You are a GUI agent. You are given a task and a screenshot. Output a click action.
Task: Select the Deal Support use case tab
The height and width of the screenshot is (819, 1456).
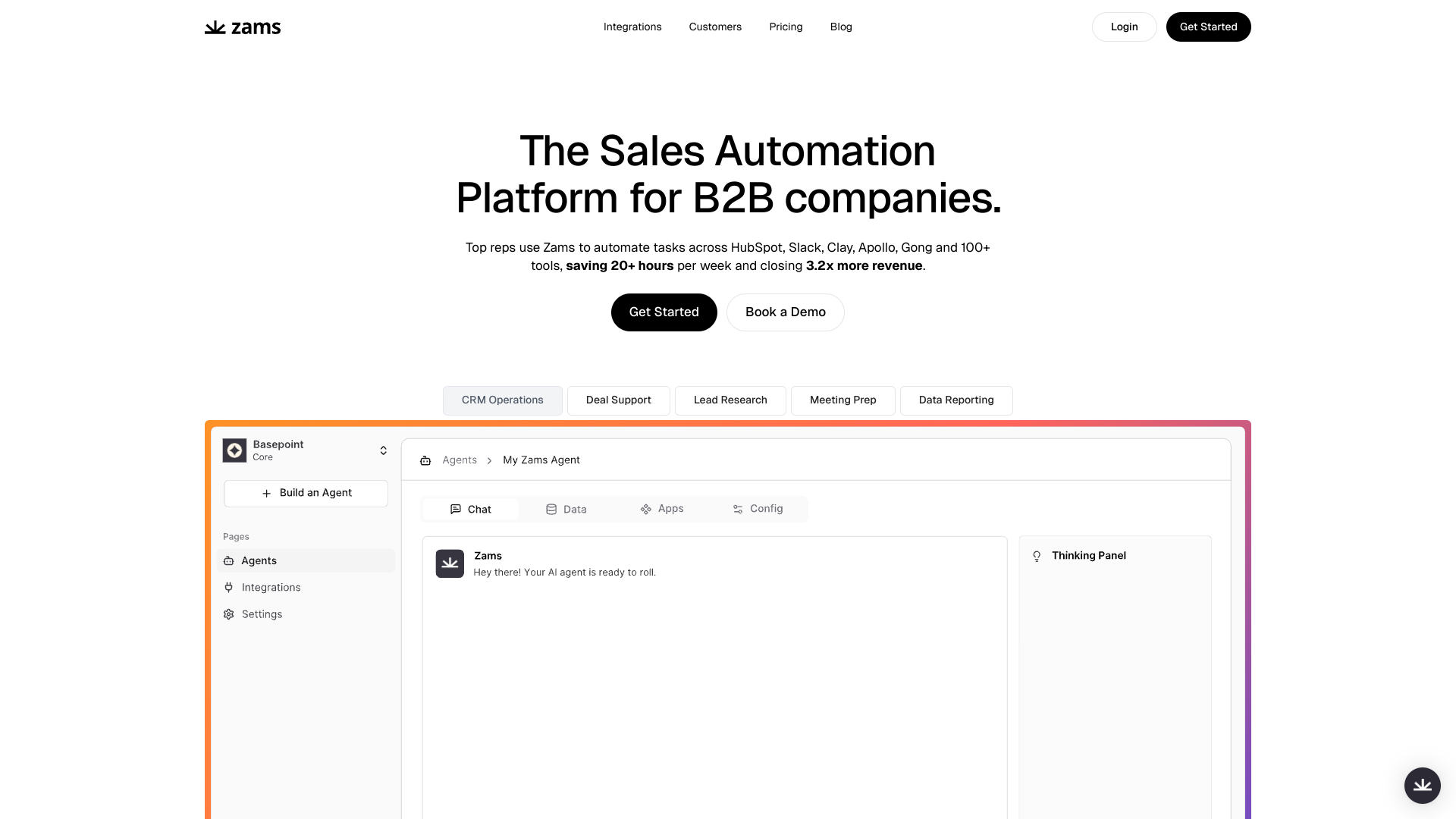[x=618, y=400]
